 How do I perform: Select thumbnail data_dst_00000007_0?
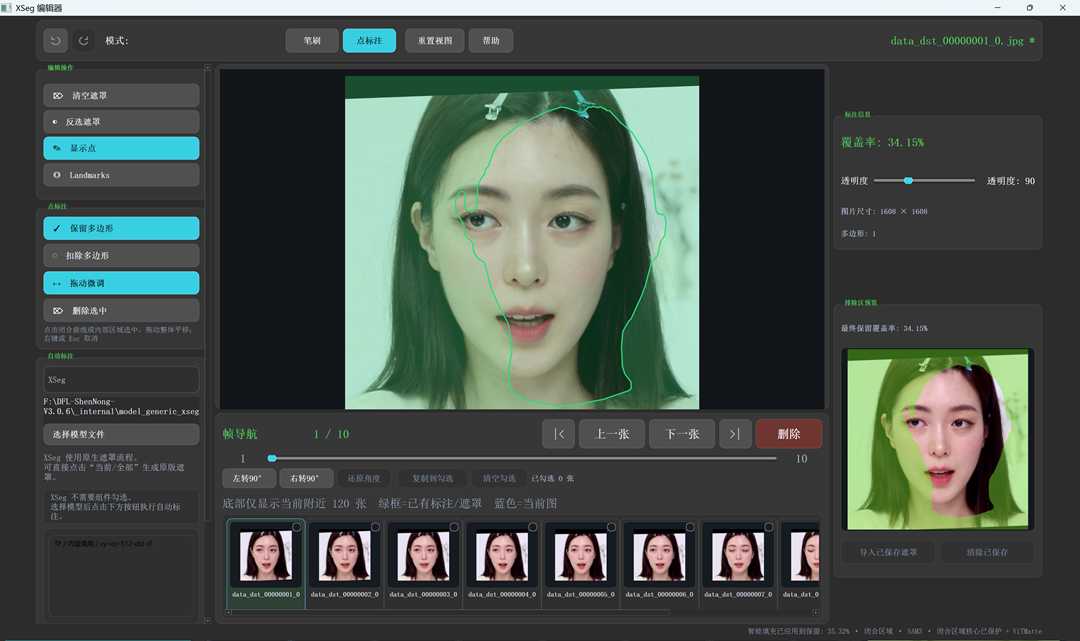pyautogui.click(x=738, y=563)
